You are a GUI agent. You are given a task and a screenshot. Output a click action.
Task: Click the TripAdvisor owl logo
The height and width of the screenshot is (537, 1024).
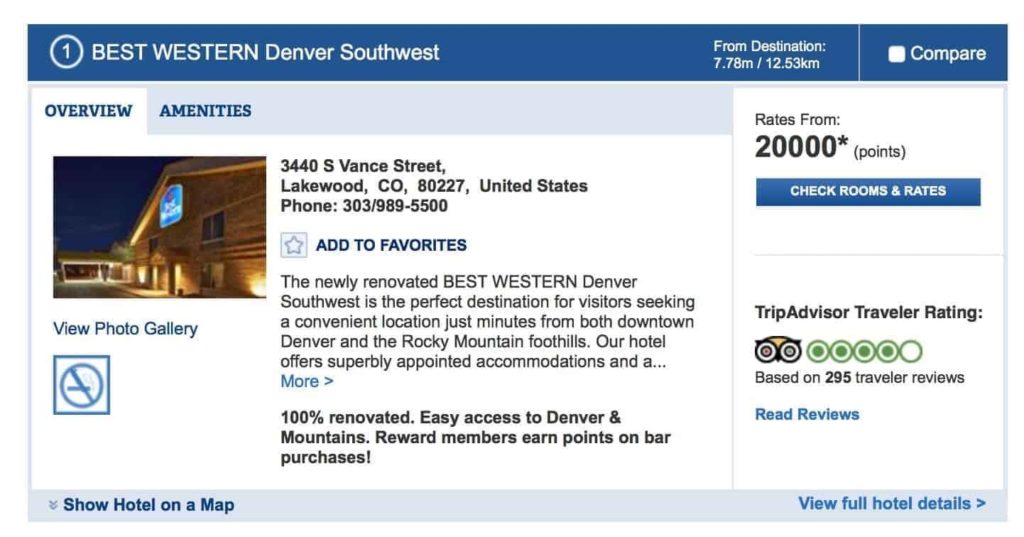coord(777,351)
